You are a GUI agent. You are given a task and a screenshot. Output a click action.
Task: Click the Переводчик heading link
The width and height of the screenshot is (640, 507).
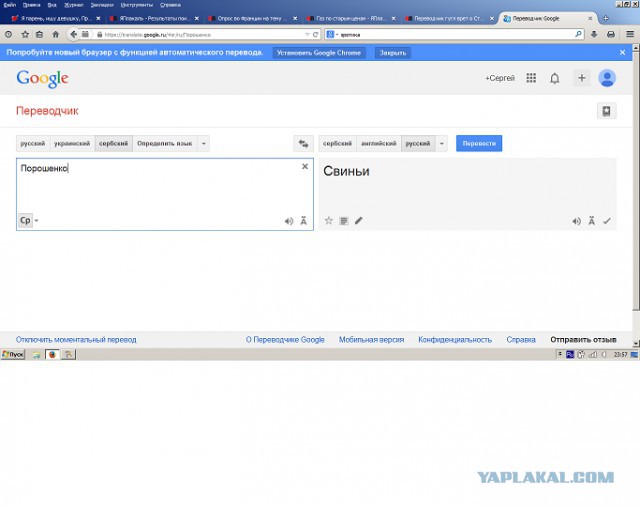pyautogui.click(x=47, y=111)
